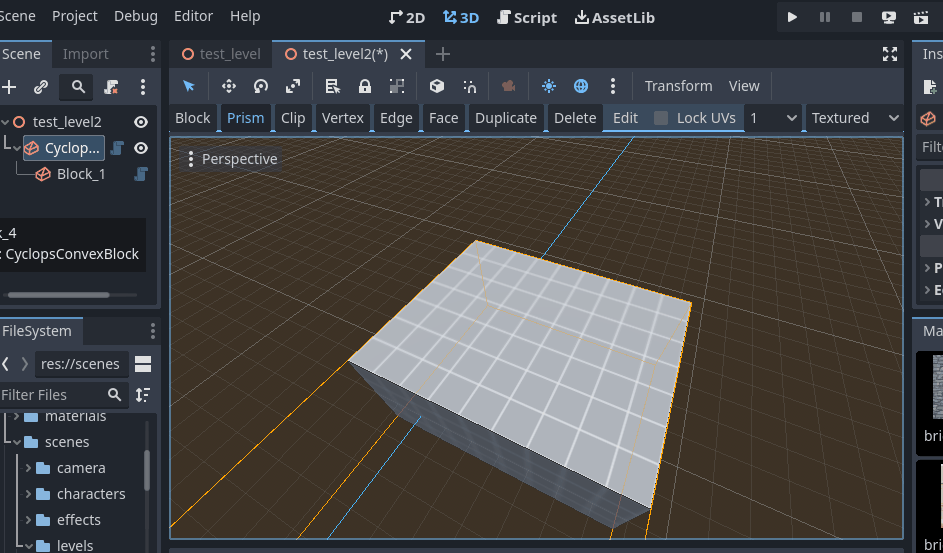The image size is (943, 553).
Task: Switch to the Import dock tab
Action: (85, 54)
